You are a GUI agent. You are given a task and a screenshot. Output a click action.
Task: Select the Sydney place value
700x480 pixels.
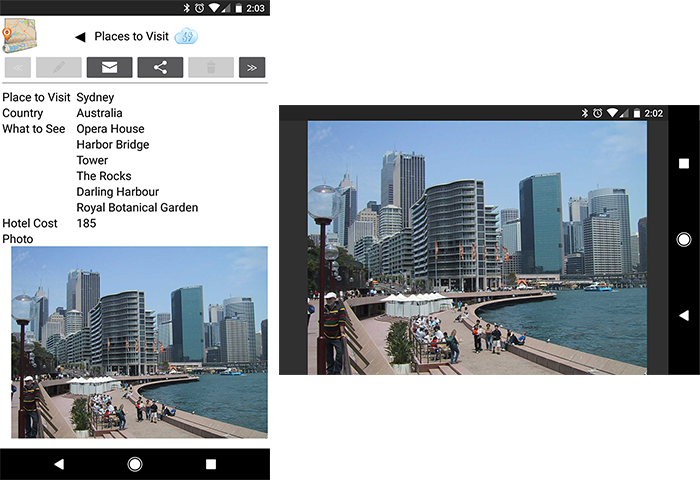point(95,98)
